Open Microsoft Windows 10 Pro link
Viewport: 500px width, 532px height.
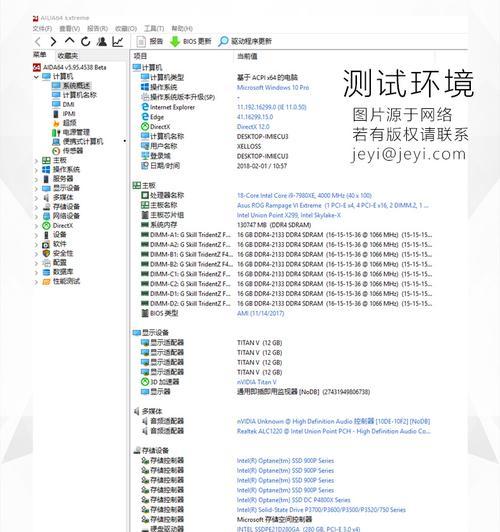[x=273, y=88]
